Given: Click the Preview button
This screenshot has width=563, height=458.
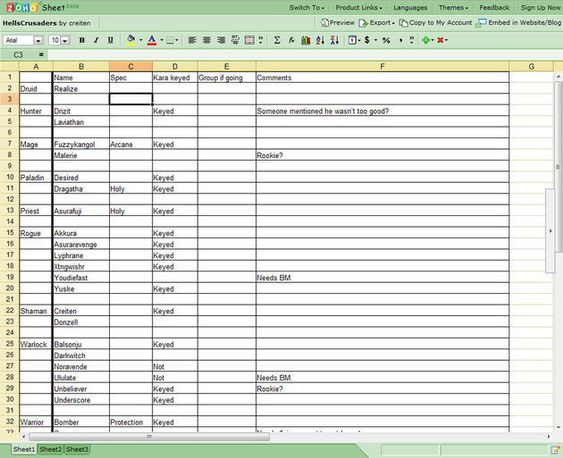Looking at the screenshot, I should [x=338, y=23].
